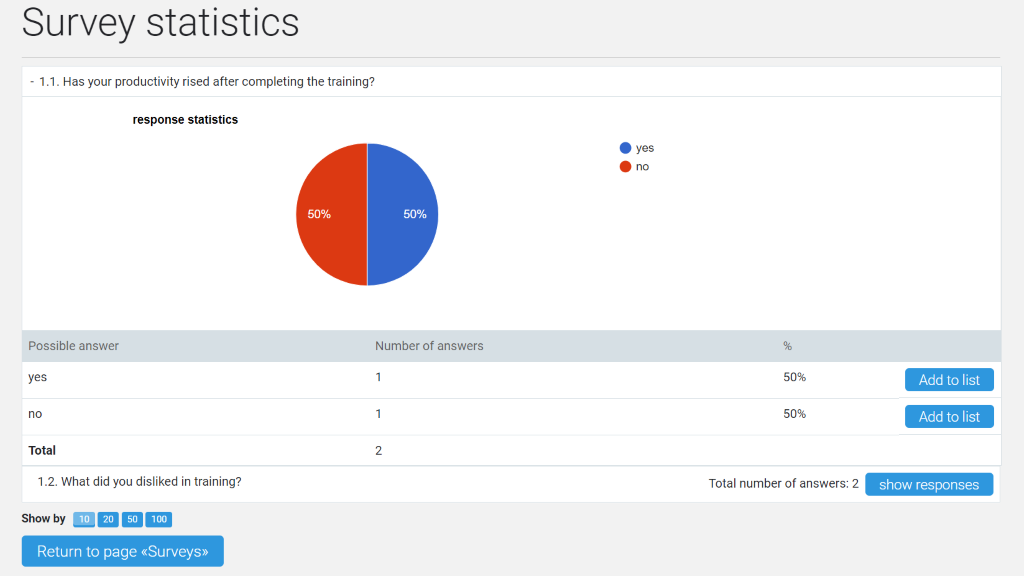The image size is (1024, 576).
Task: Expand question 1.2 disliked in training
Action: tap(139, 482)
